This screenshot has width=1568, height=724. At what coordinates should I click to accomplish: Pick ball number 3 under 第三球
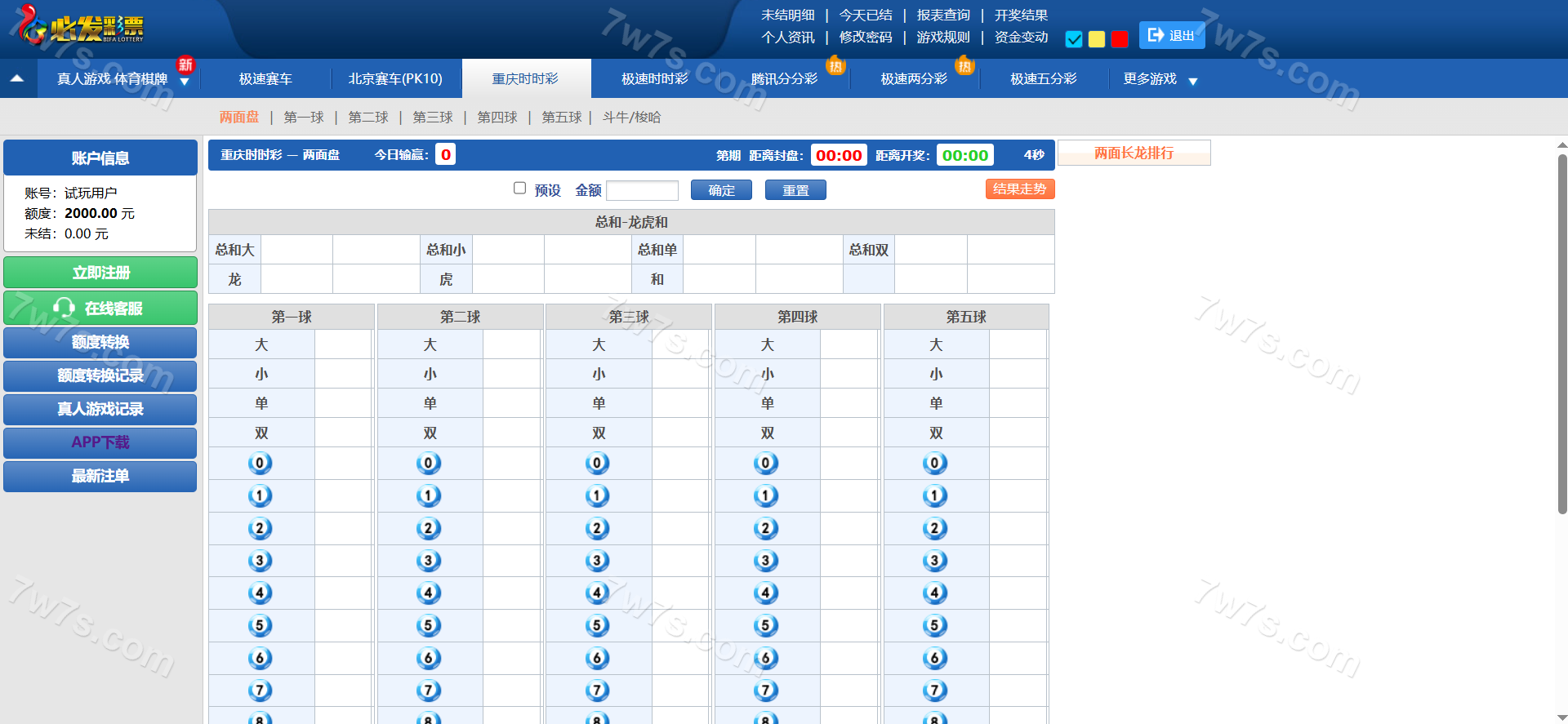point(597,561)
